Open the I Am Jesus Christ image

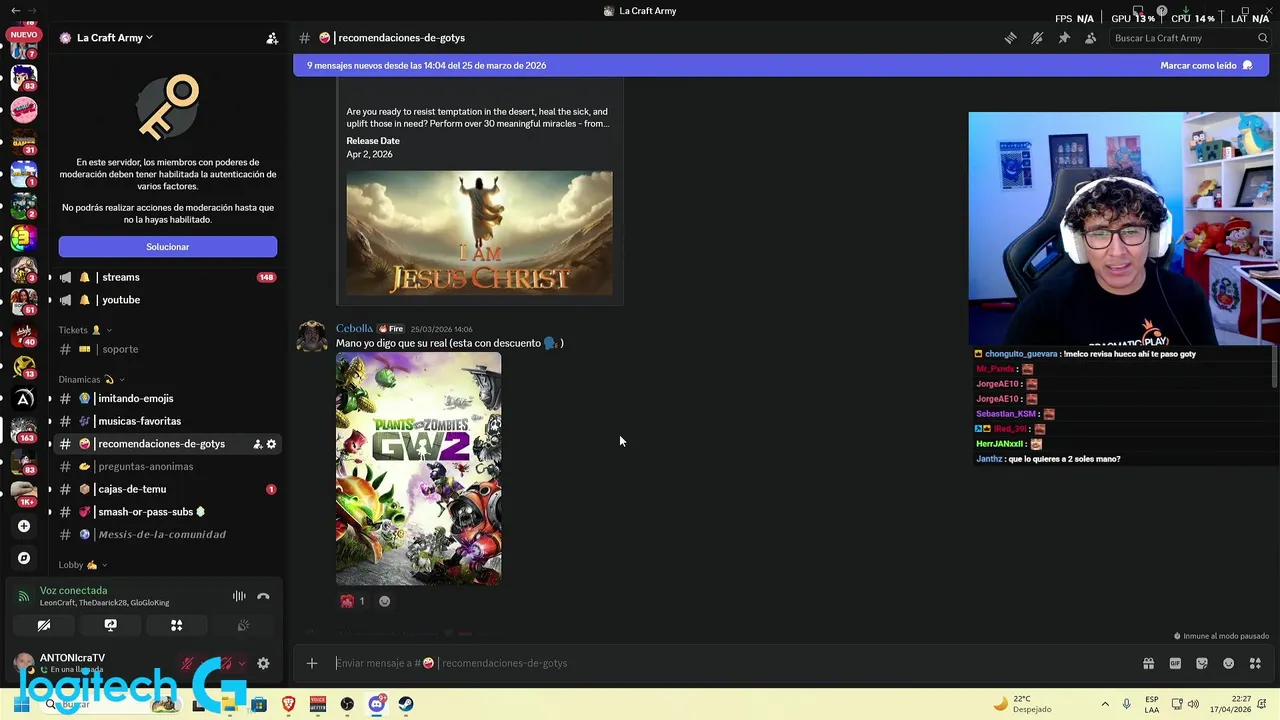[x=479, y=233]
